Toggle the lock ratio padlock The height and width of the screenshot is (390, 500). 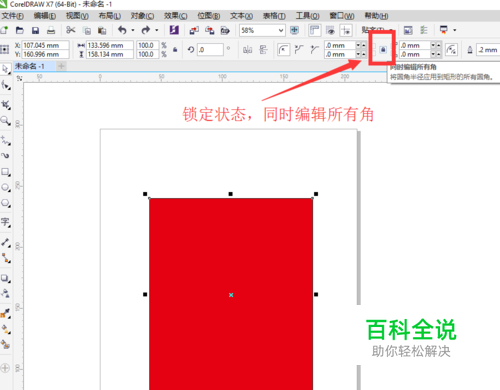175,50
